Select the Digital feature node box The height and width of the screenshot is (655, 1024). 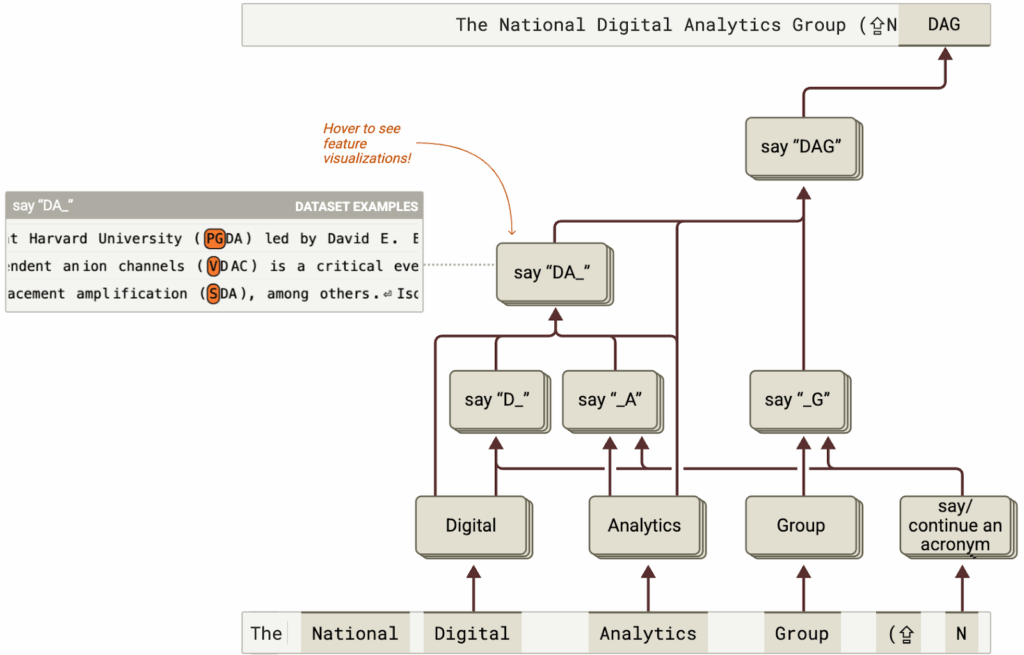[470, 525]
